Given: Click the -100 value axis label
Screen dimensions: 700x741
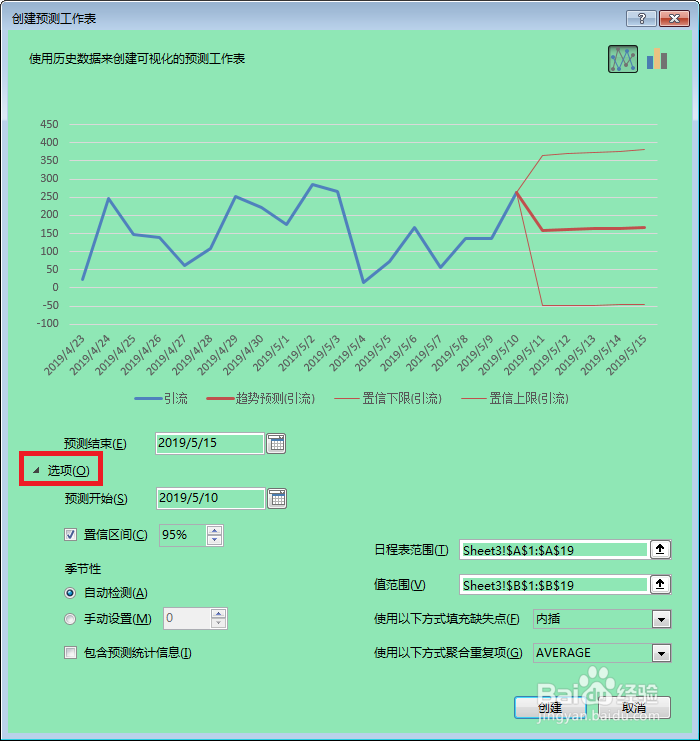Looking at the screenshot, I should coord(48,324).
